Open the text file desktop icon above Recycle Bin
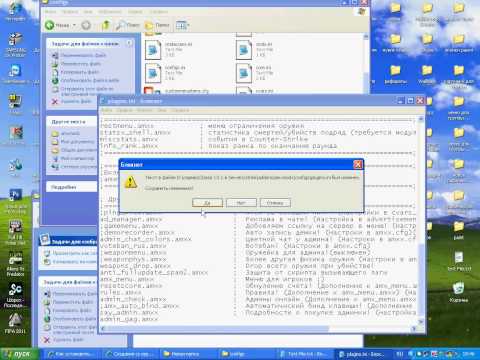Image resolution: width=480 pixels, height=360 pixels. (459, 261)
